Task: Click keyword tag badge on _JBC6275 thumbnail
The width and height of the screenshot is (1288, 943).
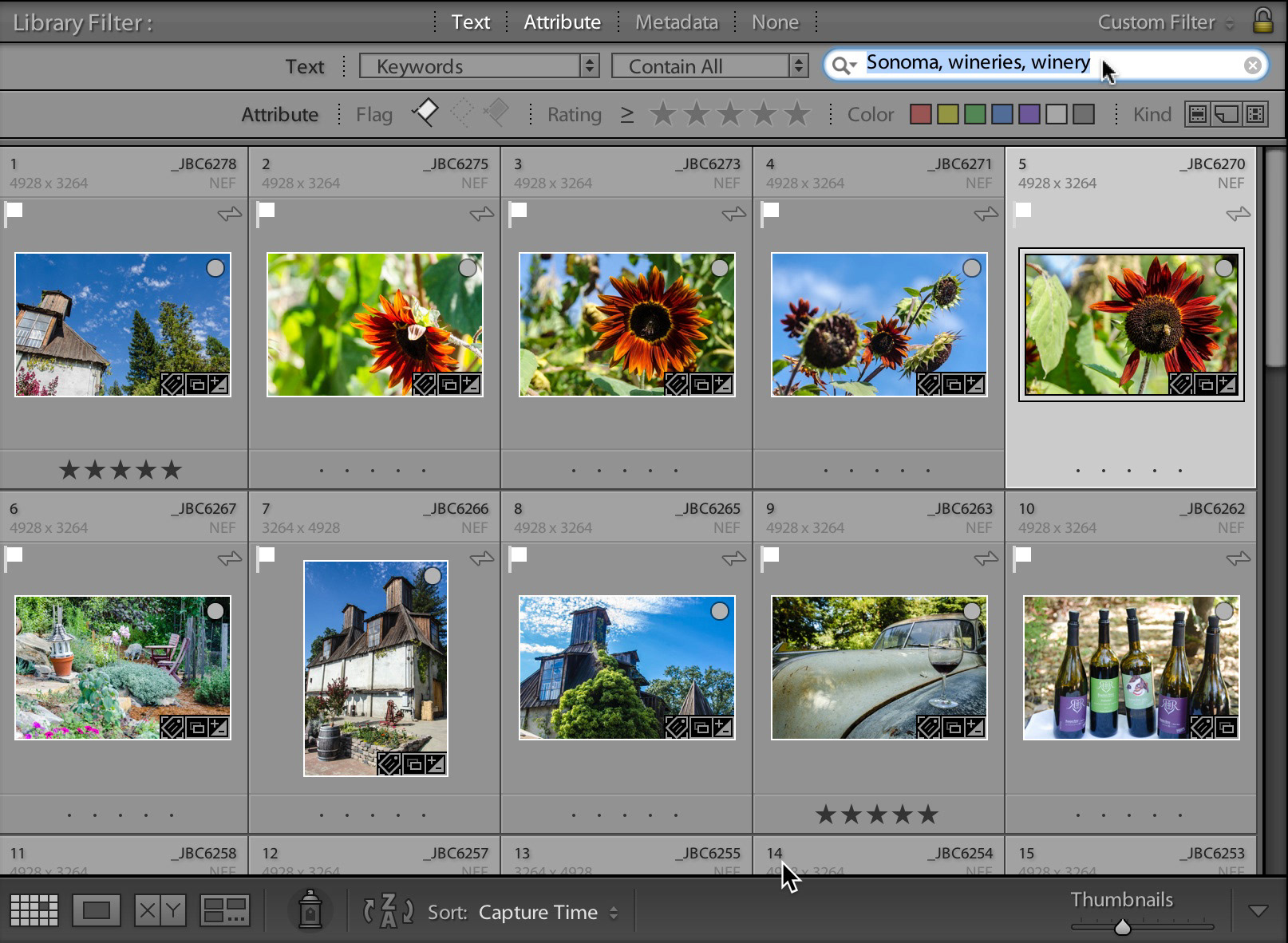Action: (425, 385)
